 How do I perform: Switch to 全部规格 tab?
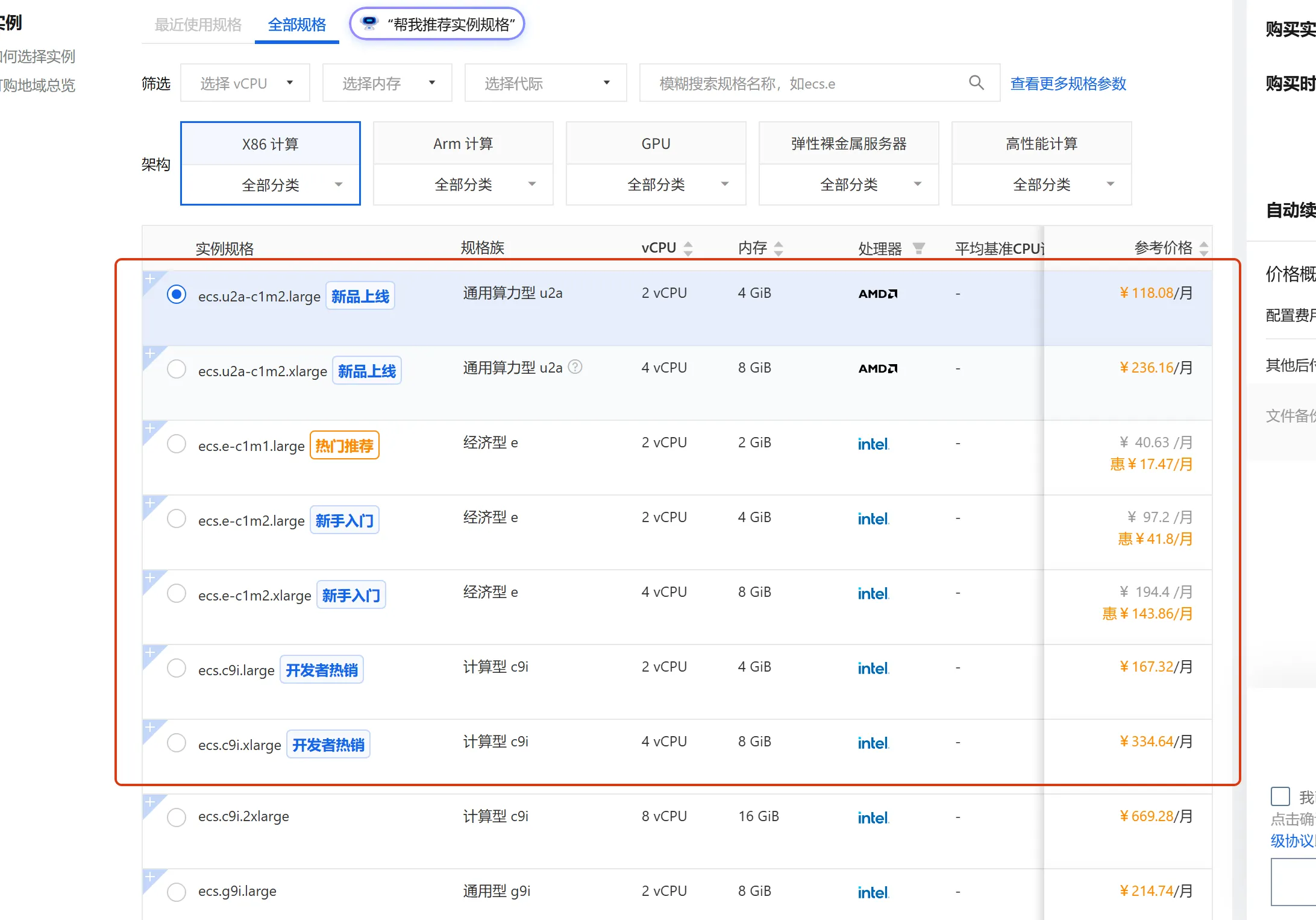[x=297, y=25]
